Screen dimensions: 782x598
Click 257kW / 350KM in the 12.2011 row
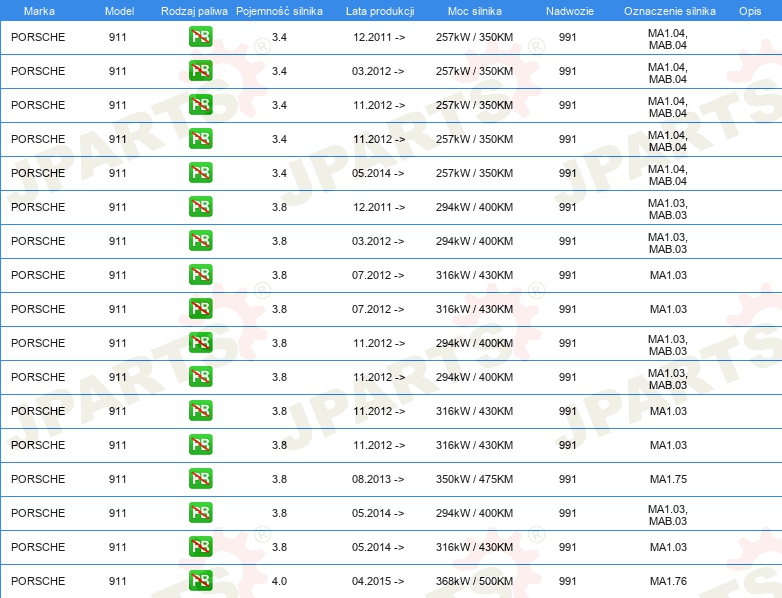pos(474,37)
